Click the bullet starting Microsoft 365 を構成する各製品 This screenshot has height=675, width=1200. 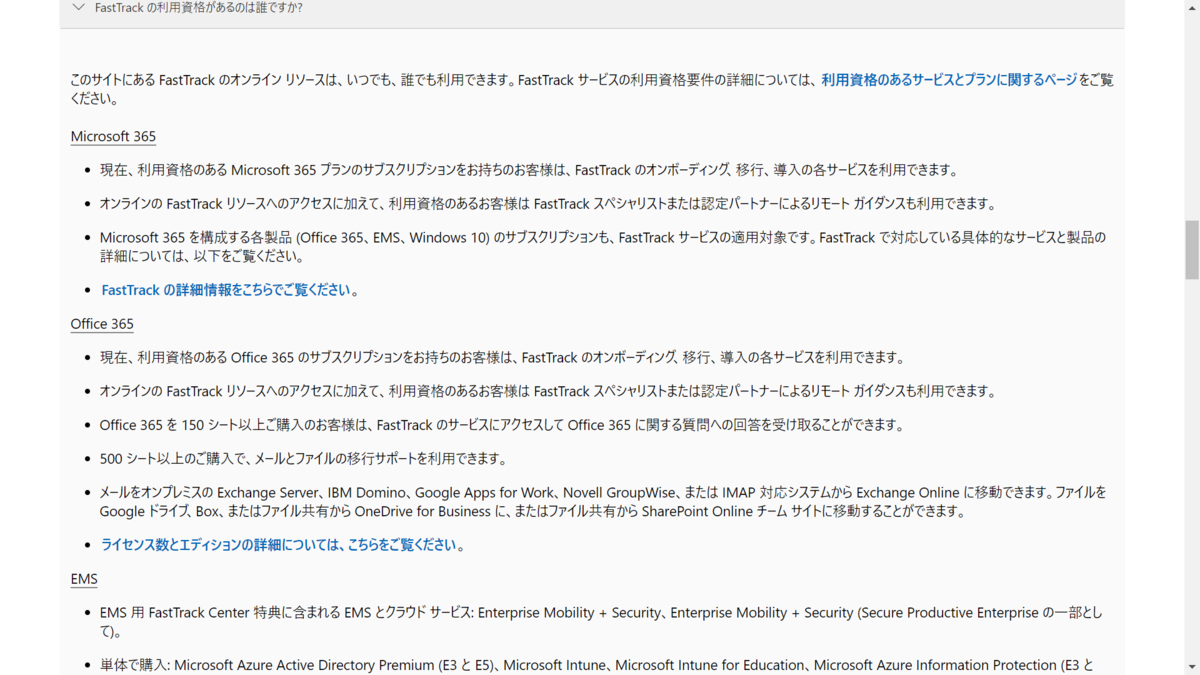pyautogui.click(x=602, y=247)
